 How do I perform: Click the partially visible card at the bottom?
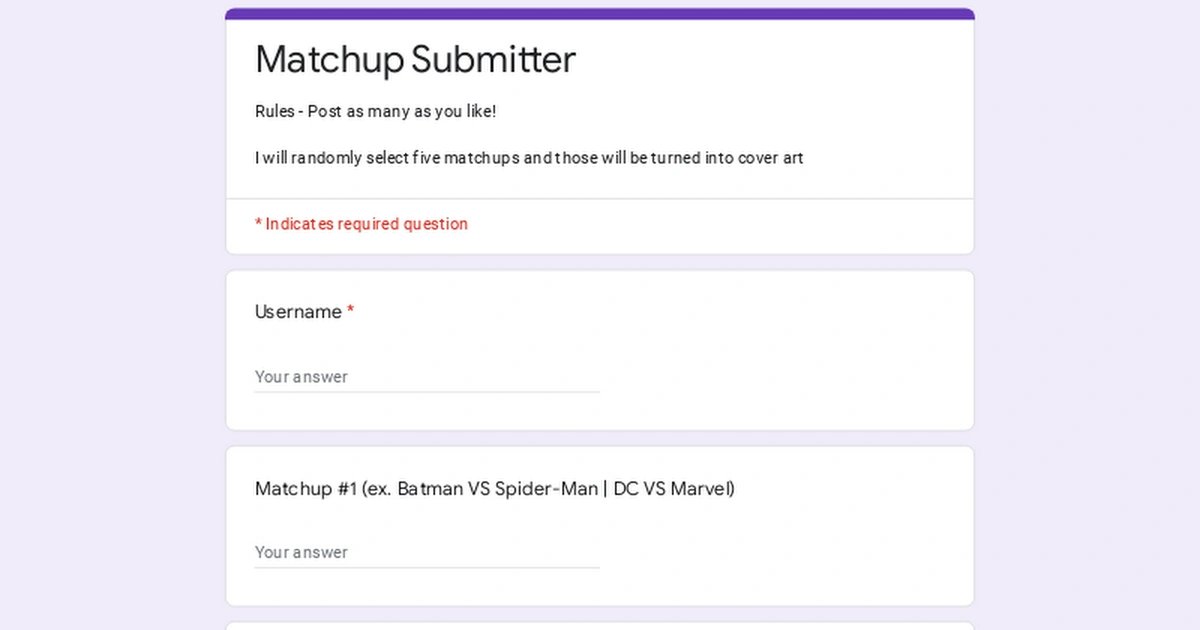pyautogui.click(x=600, y=625)
